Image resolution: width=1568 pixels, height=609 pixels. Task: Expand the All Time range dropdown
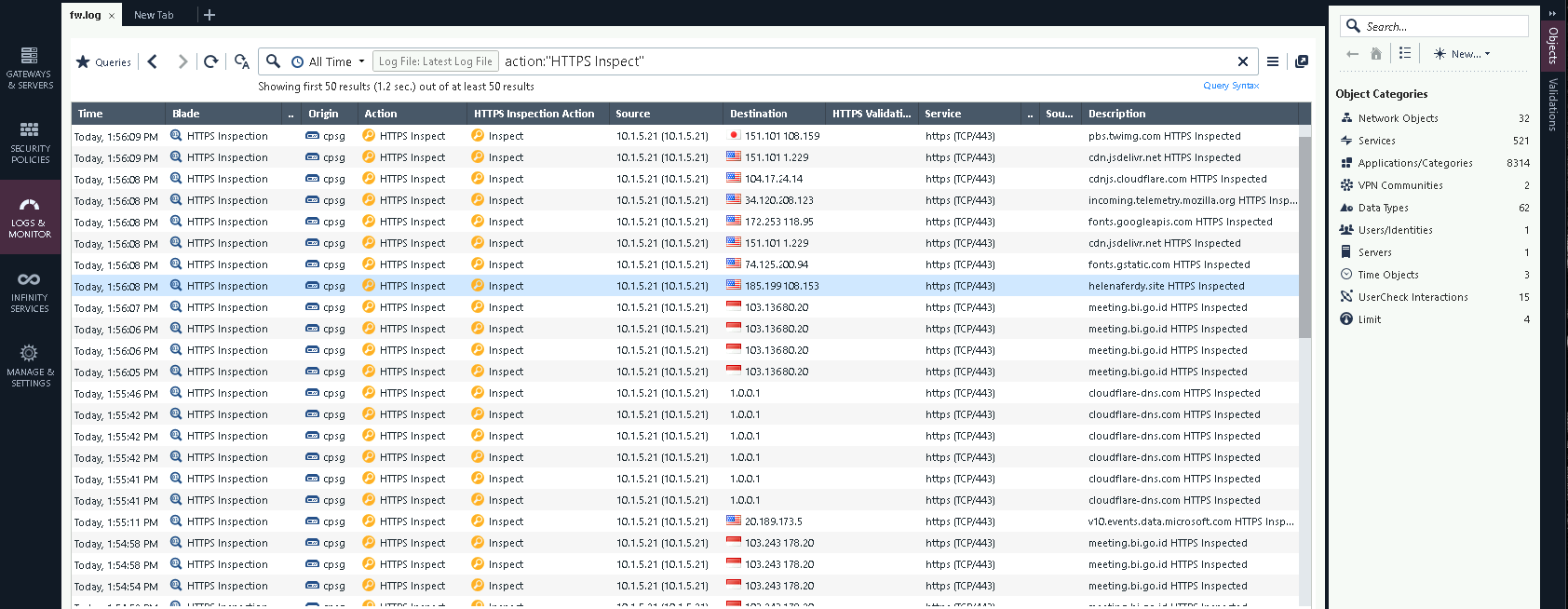coord(329,61)
